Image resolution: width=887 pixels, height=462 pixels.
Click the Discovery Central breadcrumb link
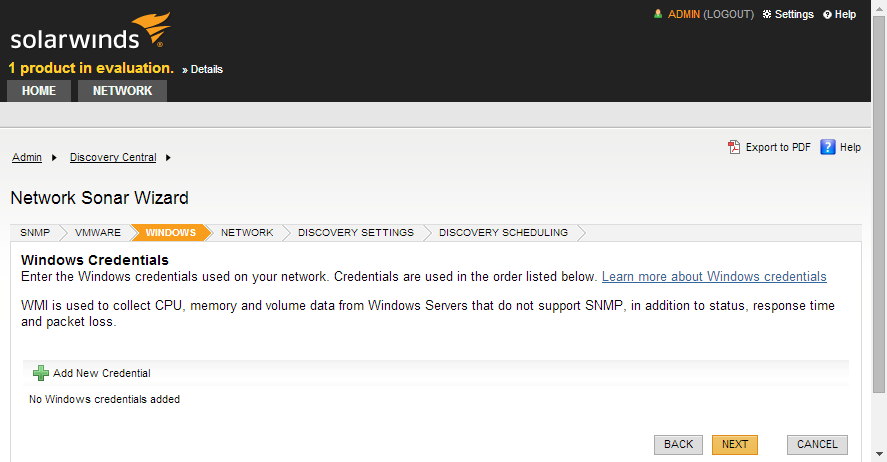pos(113,157)
